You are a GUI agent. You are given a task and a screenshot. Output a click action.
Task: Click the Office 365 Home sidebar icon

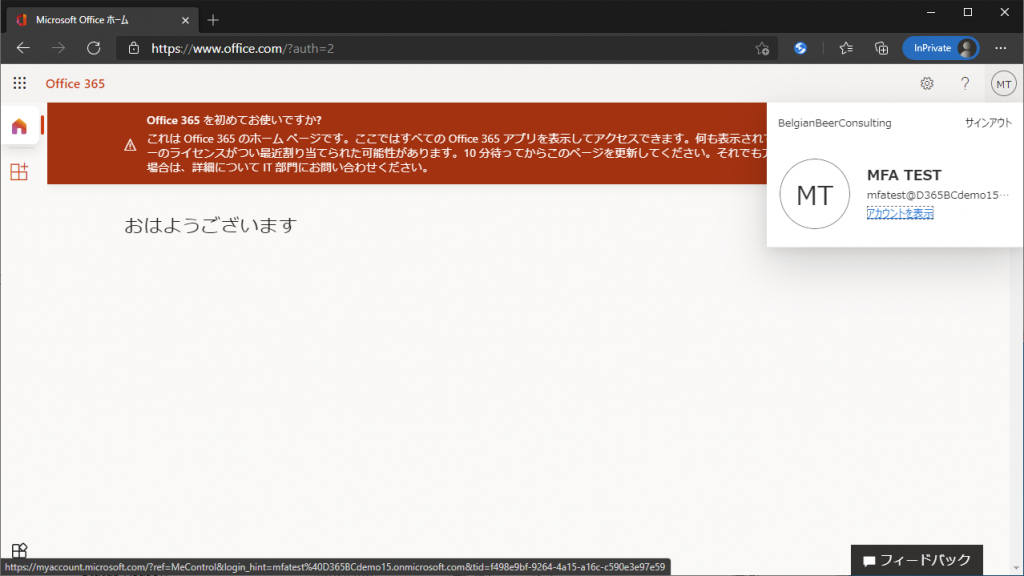pyautogui.click(x=20, y=126)
